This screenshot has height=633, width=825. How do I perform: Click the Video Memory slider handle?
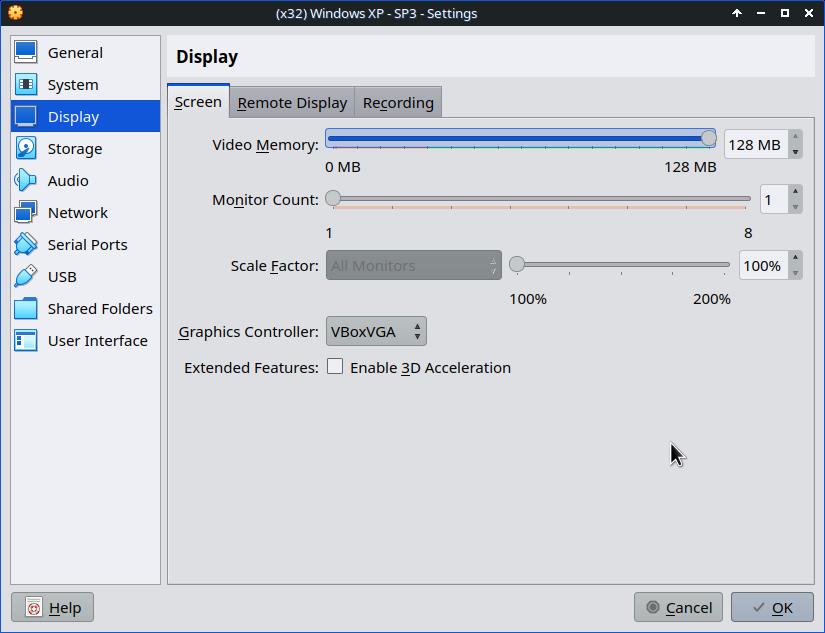708,138
